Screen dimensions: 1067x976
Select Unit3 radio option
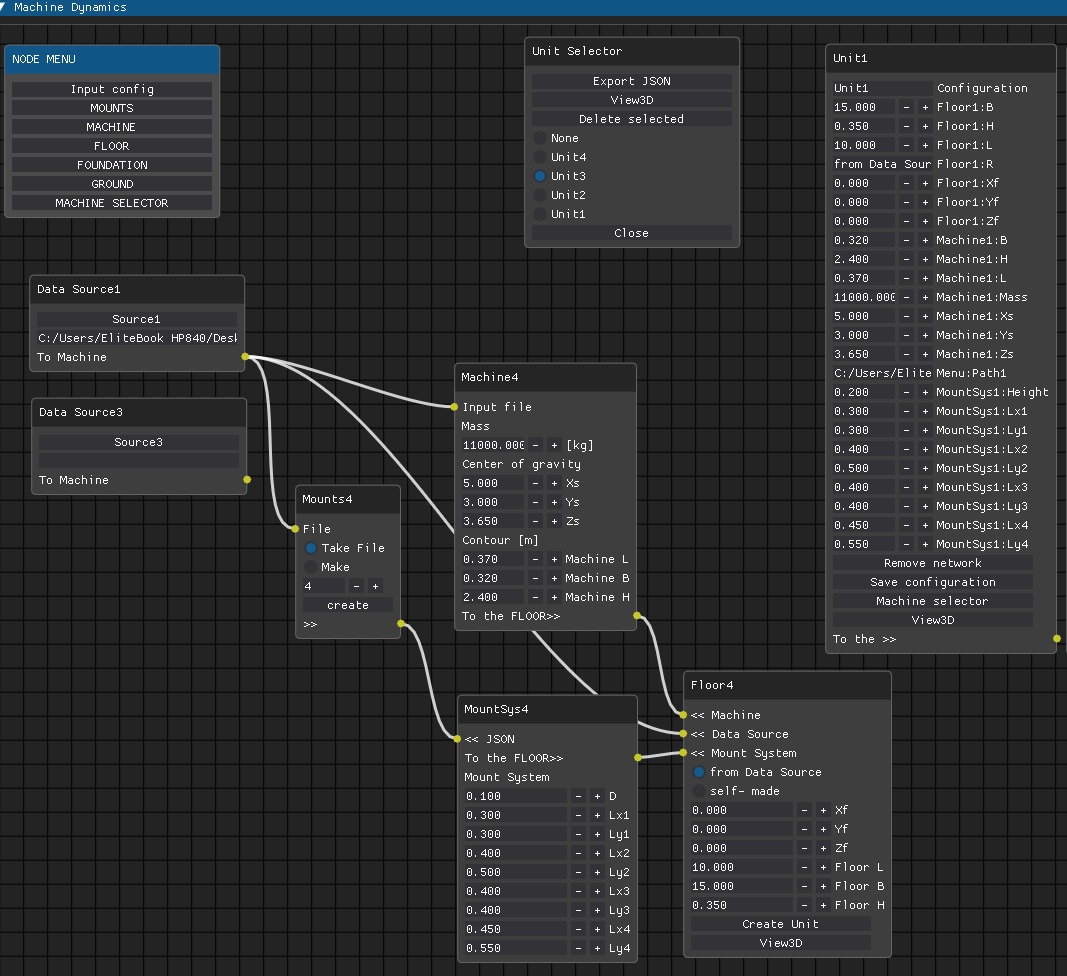(x=540, y=176)
